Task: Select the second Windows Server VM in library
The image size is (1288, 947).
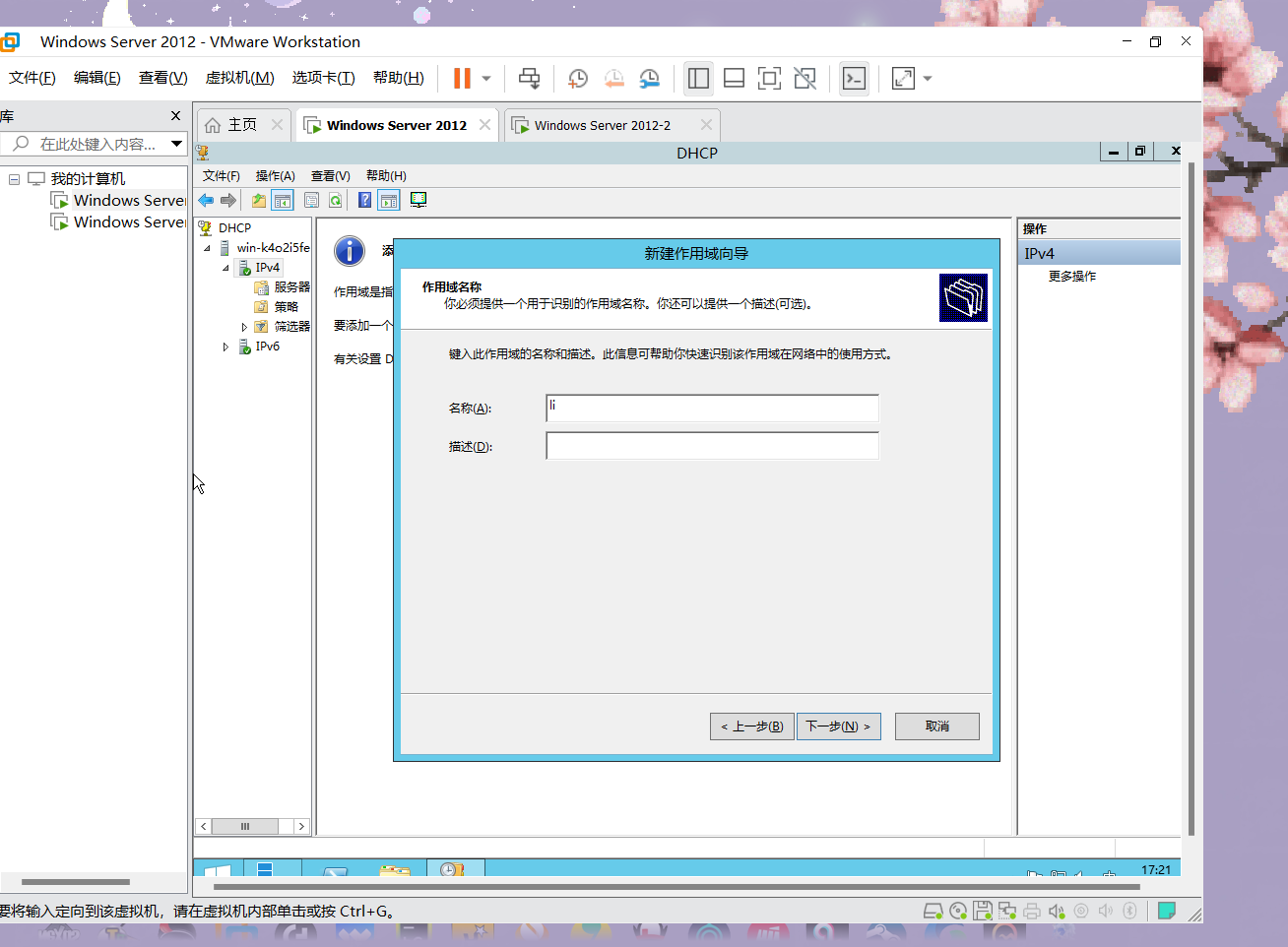Action: (119, 222)
